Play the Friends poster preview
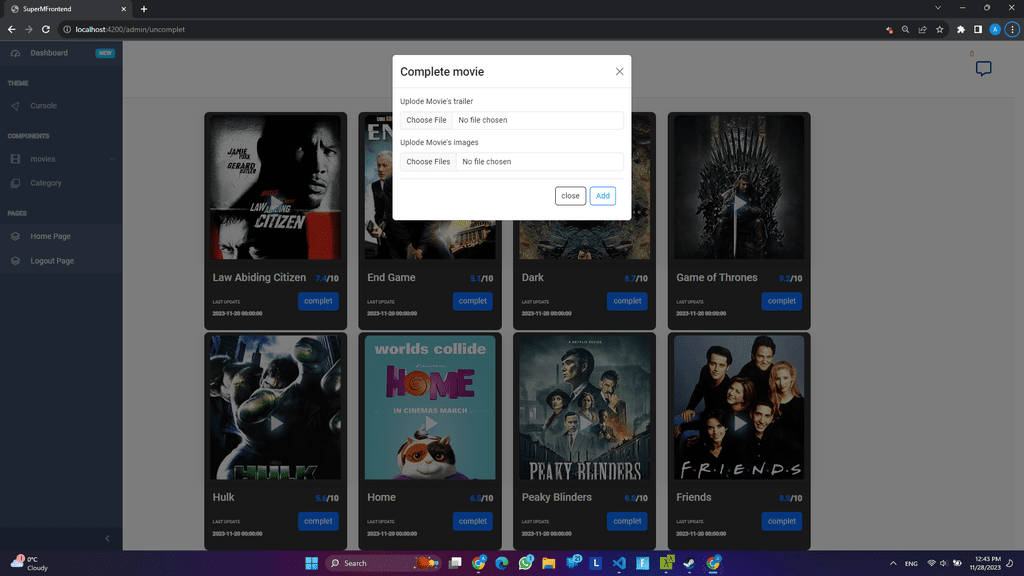Image resolution: width=1024 pixels, height=576 pixels. coord(739,424)
